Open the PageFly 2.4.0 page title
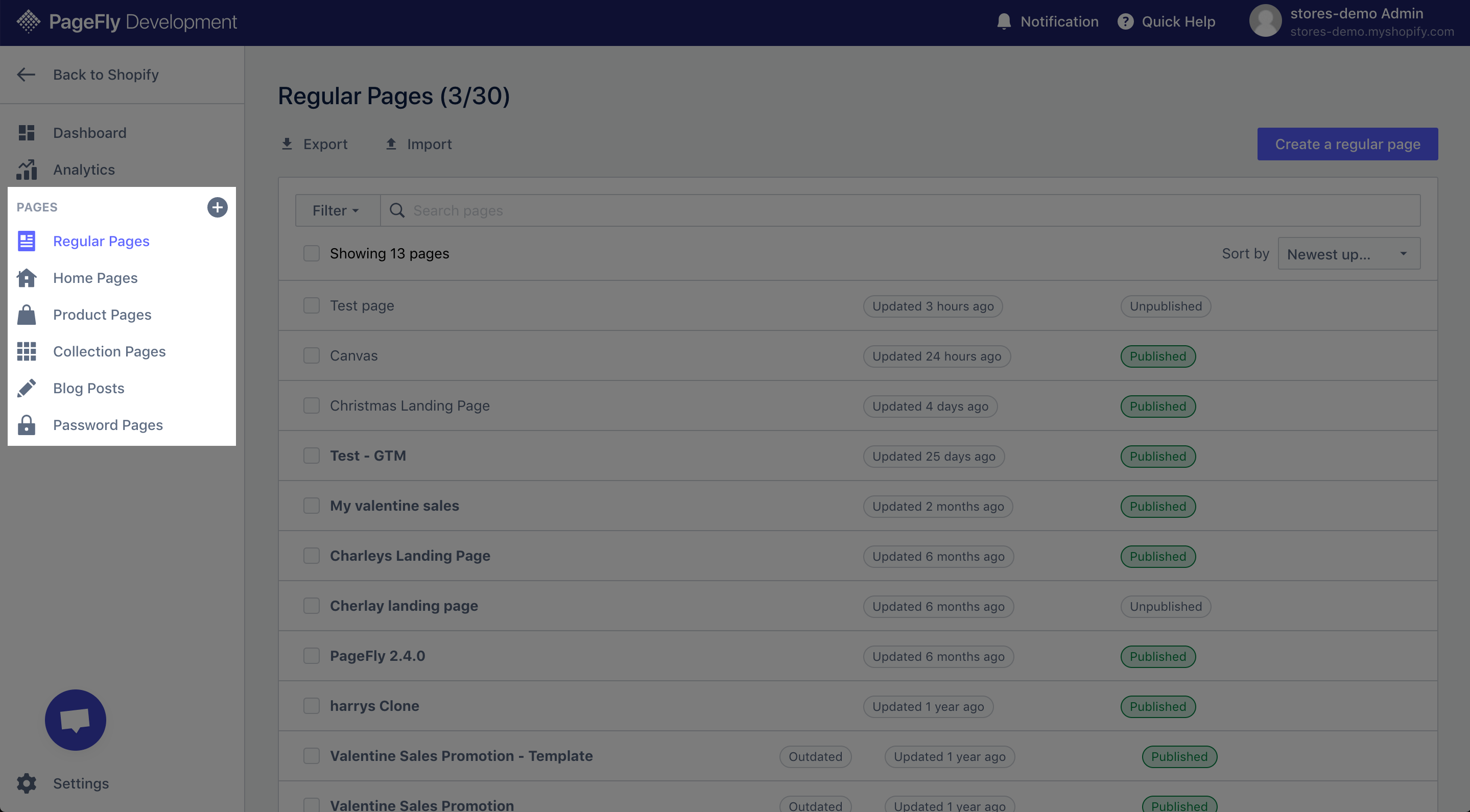 click(x=377, y=656)
